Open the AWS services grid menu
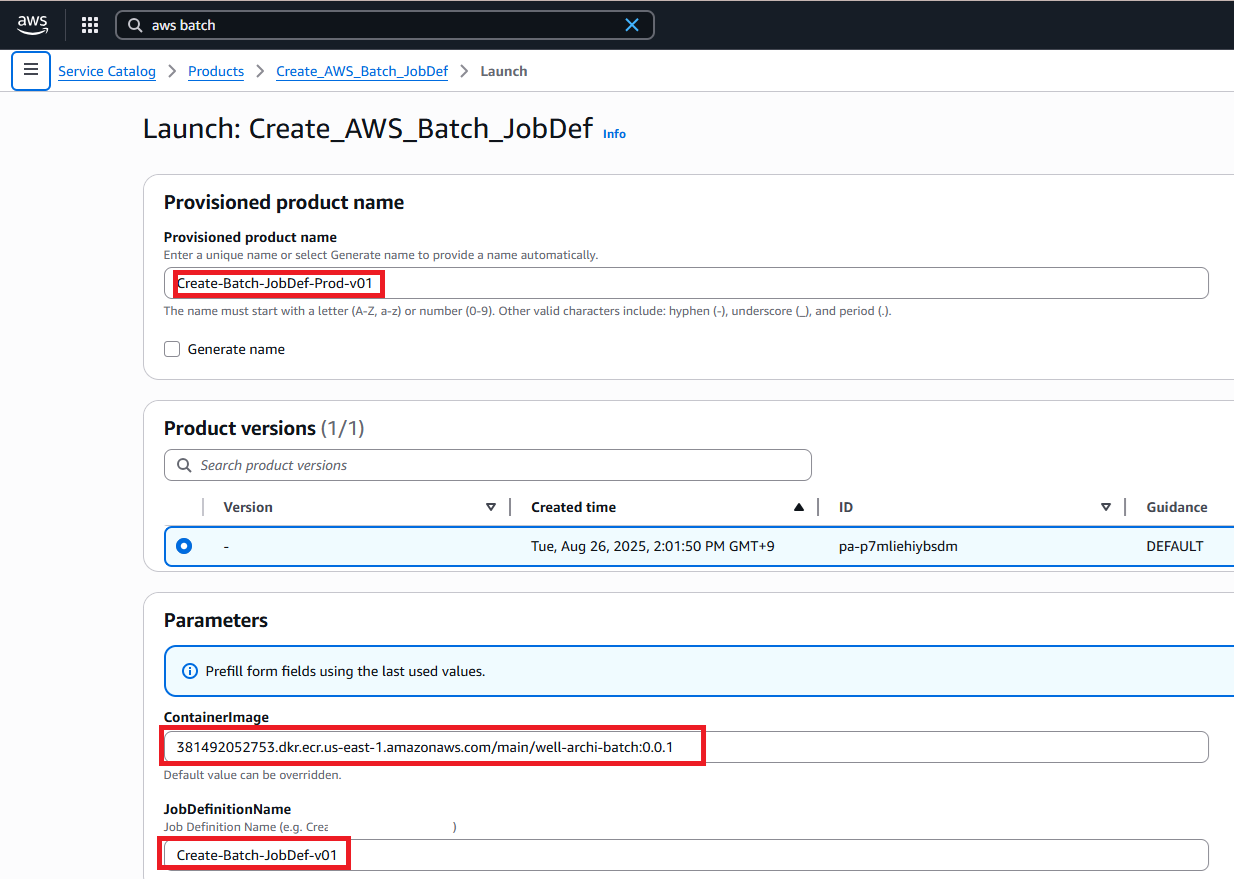 [90, 25]
